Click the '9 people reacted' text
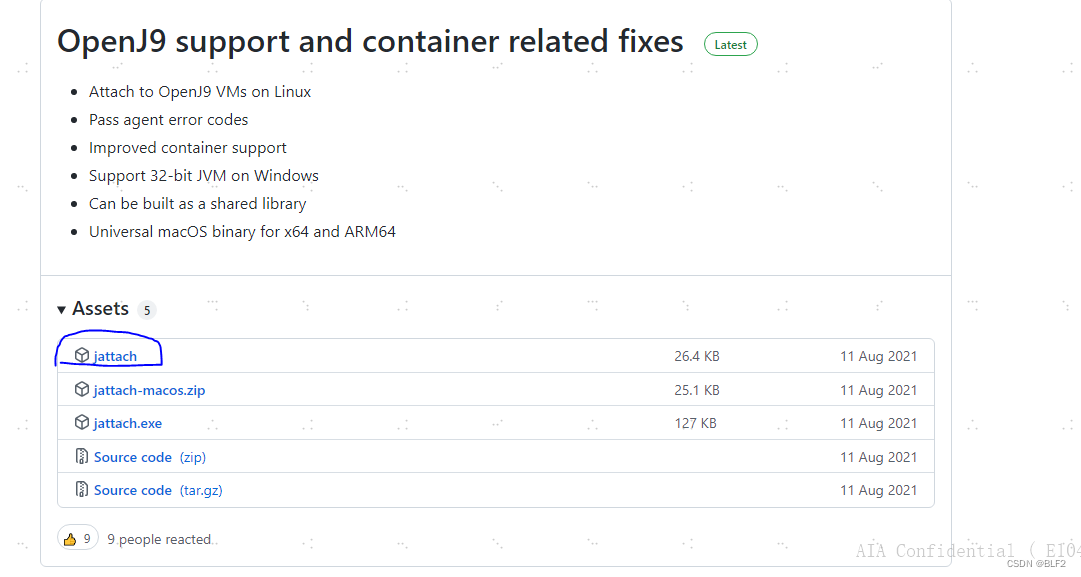1081x577 pixels. [159, 539]
